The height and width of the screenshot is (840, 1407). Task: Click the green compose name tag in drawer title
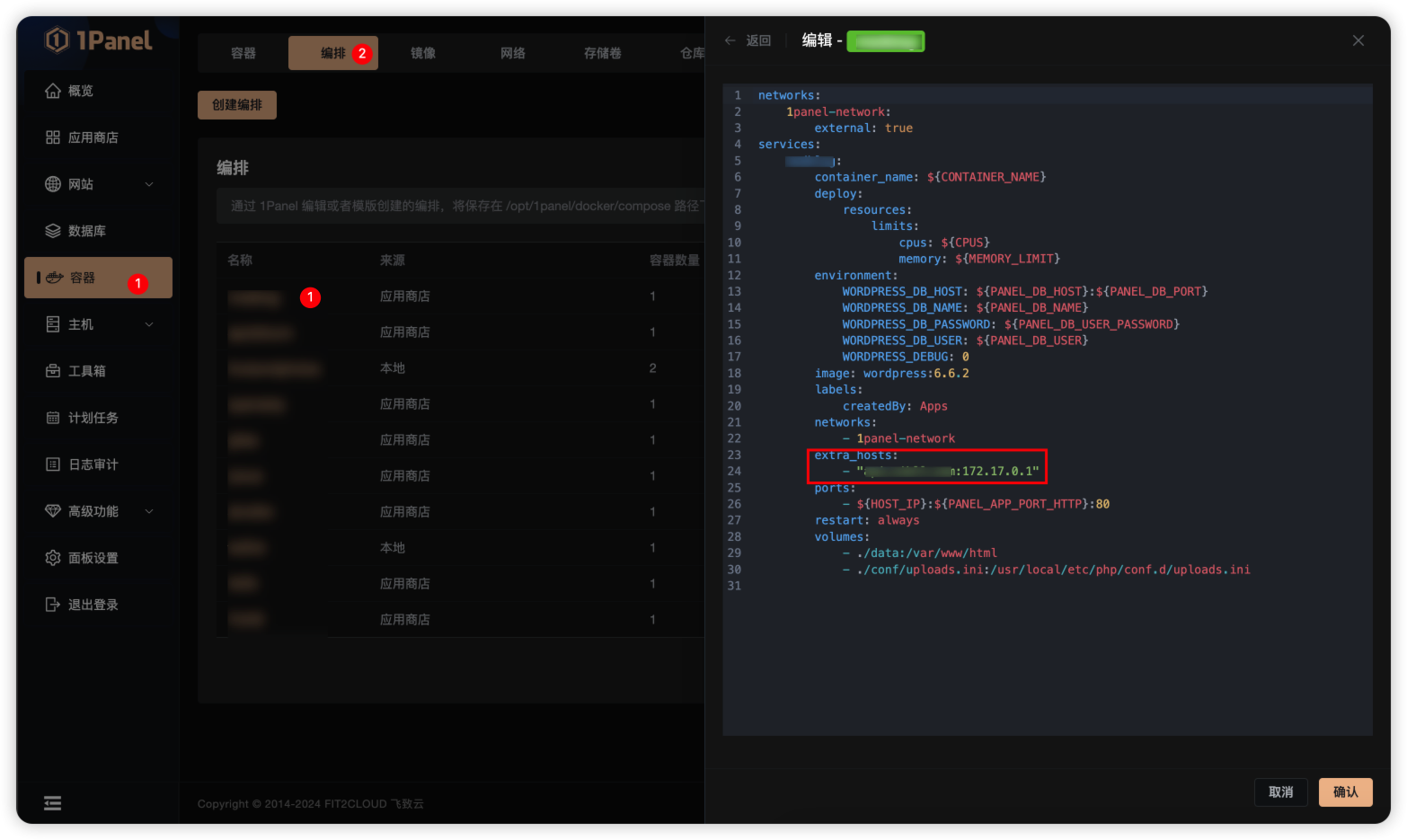[x=885, y=40]
